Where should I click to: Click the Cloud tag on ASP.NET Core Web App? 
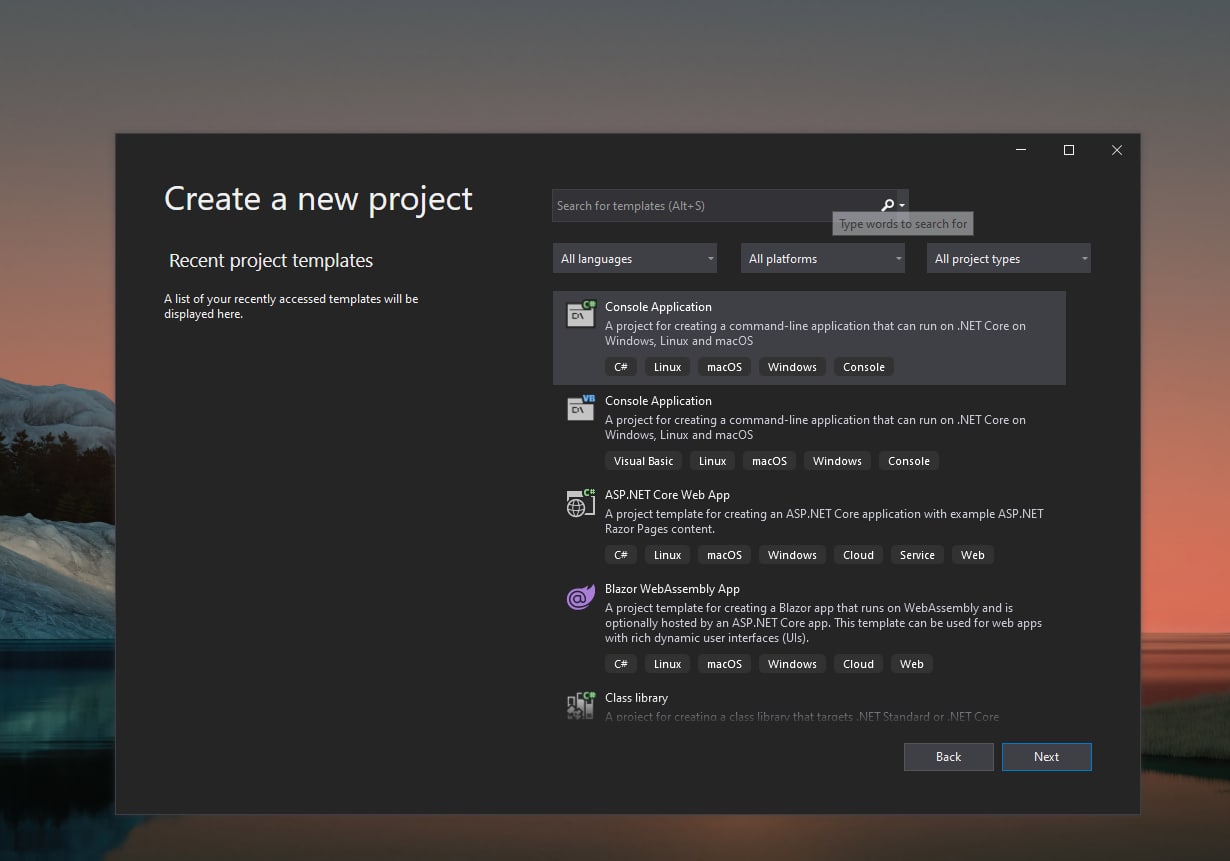pyautogui.click(x=858, y=554)
